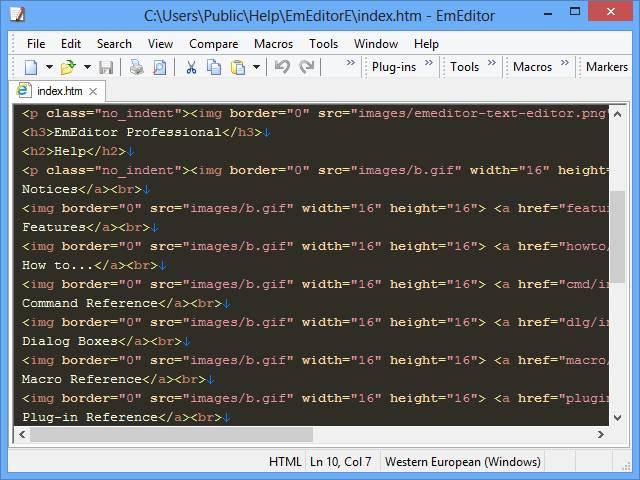Click the Save disk icon
Image resolution: width=640 pixels, height=480 pixels.
(x=106, y=67)
